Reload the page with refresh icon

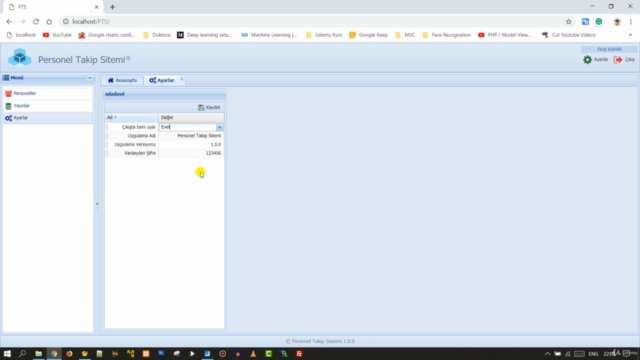[36, 22]
